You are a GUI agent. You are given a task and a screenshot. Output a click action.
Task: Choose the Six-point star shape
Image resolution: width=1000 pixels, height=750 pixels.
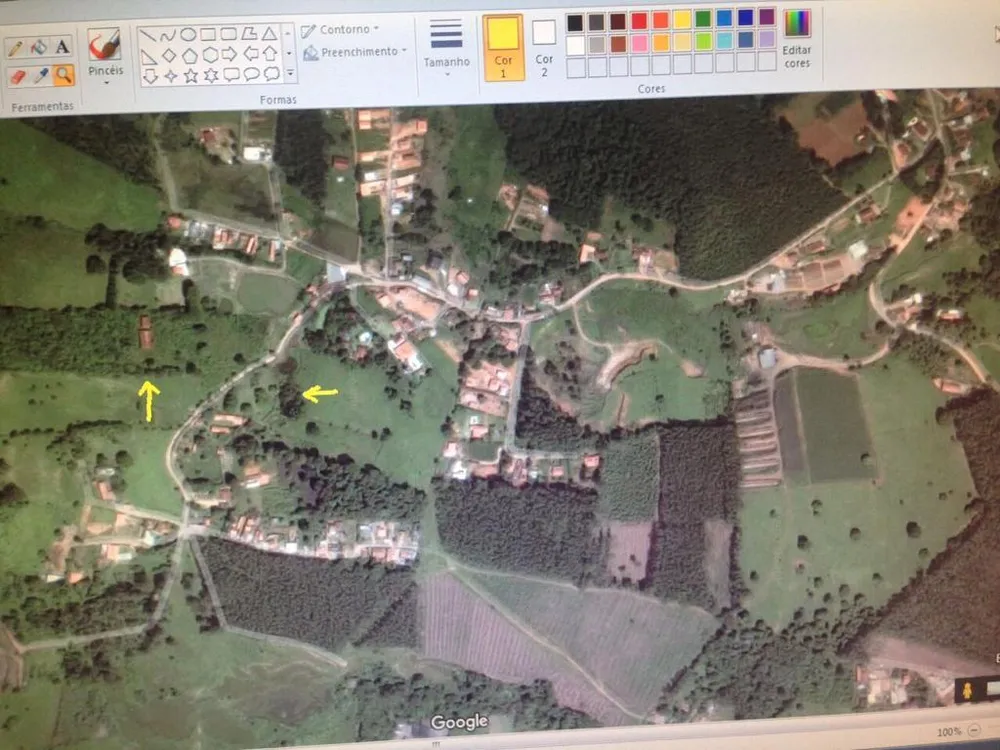coord(211,75)
